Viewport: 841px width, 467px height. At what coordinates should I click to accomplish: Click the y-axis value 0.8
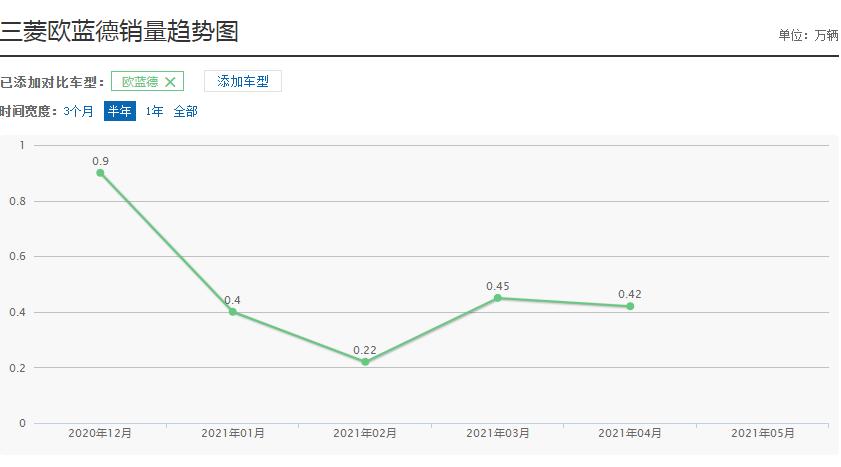pos(17,201)
